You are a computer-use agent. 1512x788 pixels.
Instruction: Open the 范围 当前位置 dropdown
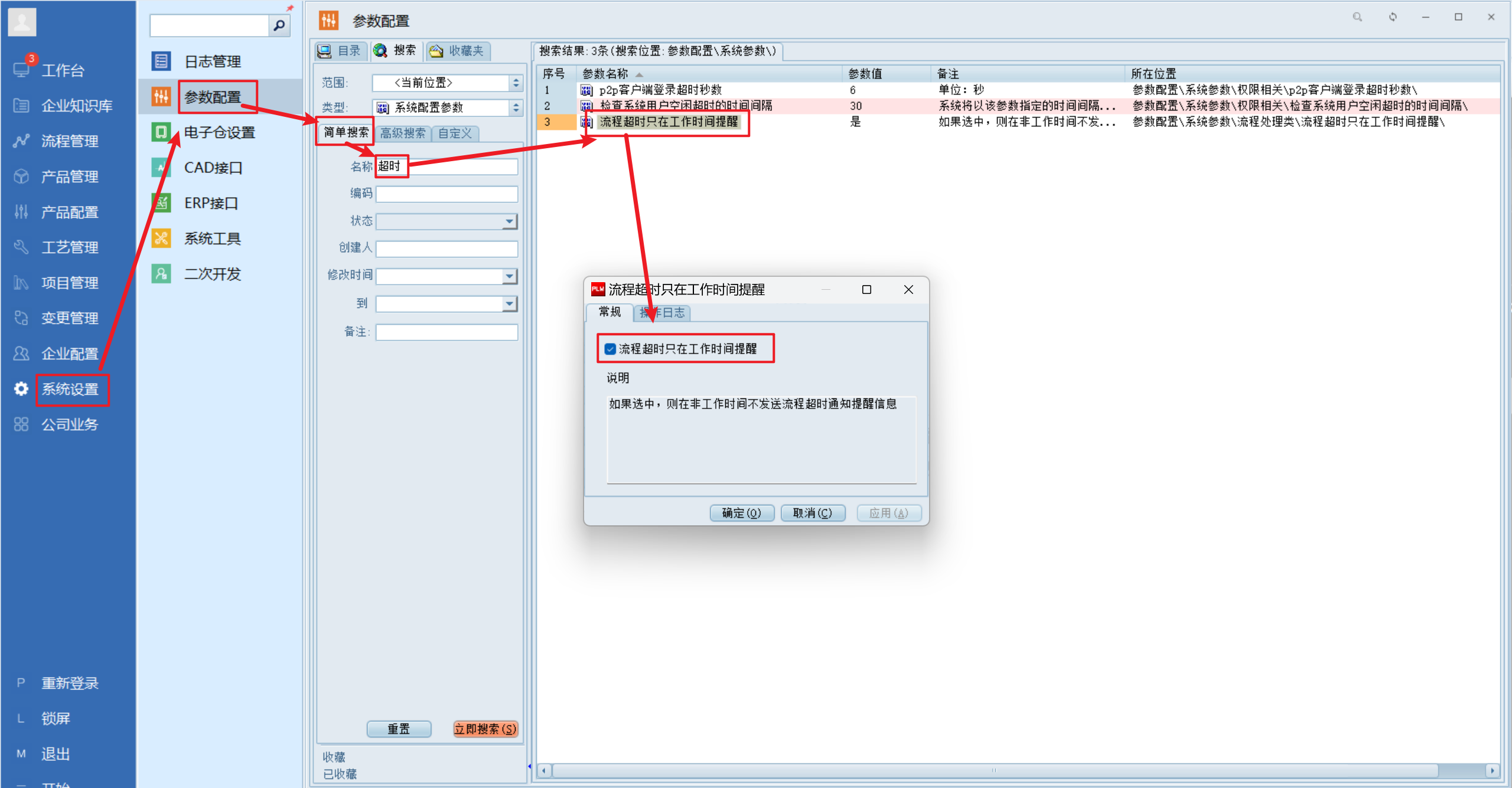click(x=516, y=83)
